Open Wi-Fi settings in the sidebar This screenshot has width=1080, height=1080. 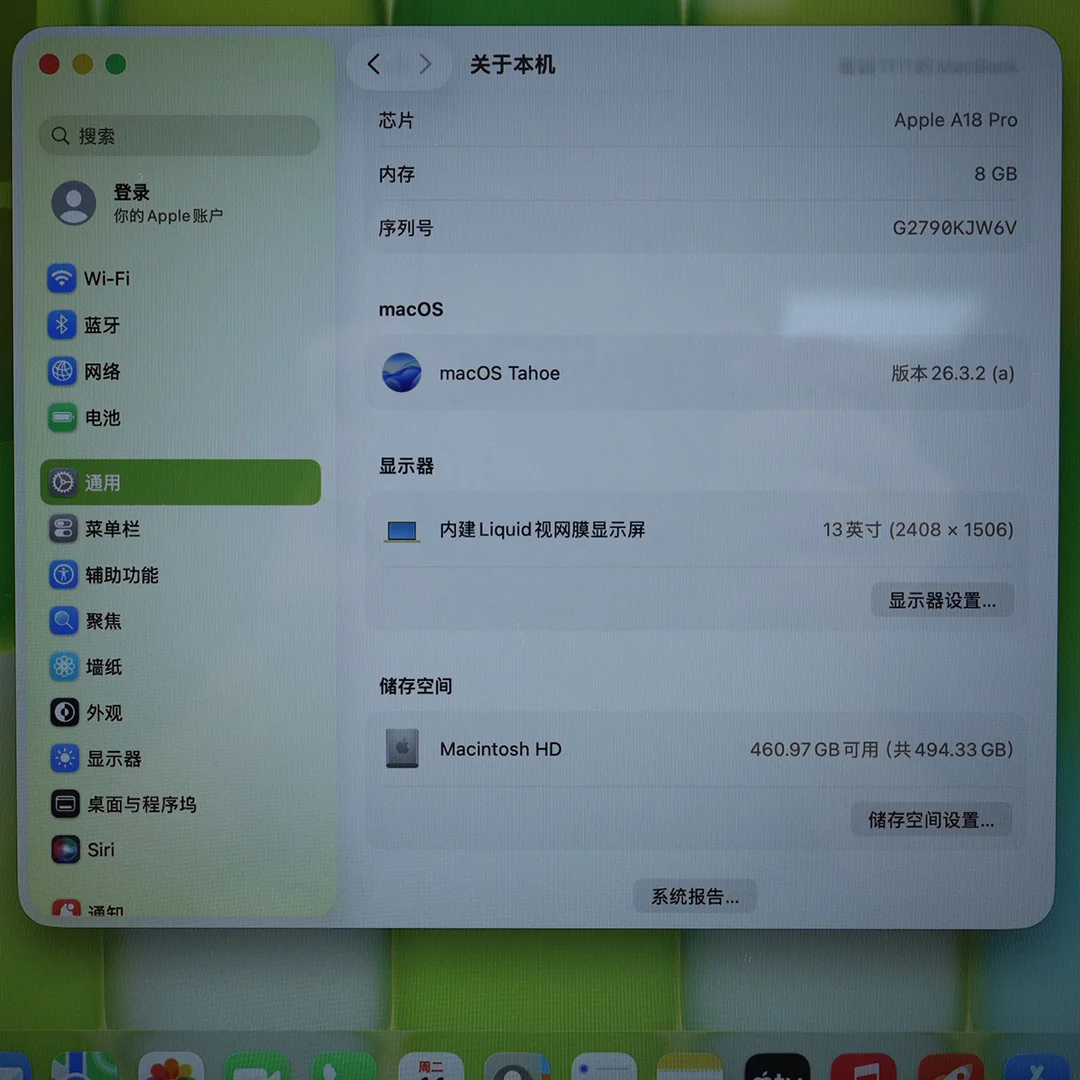[180, 278]
